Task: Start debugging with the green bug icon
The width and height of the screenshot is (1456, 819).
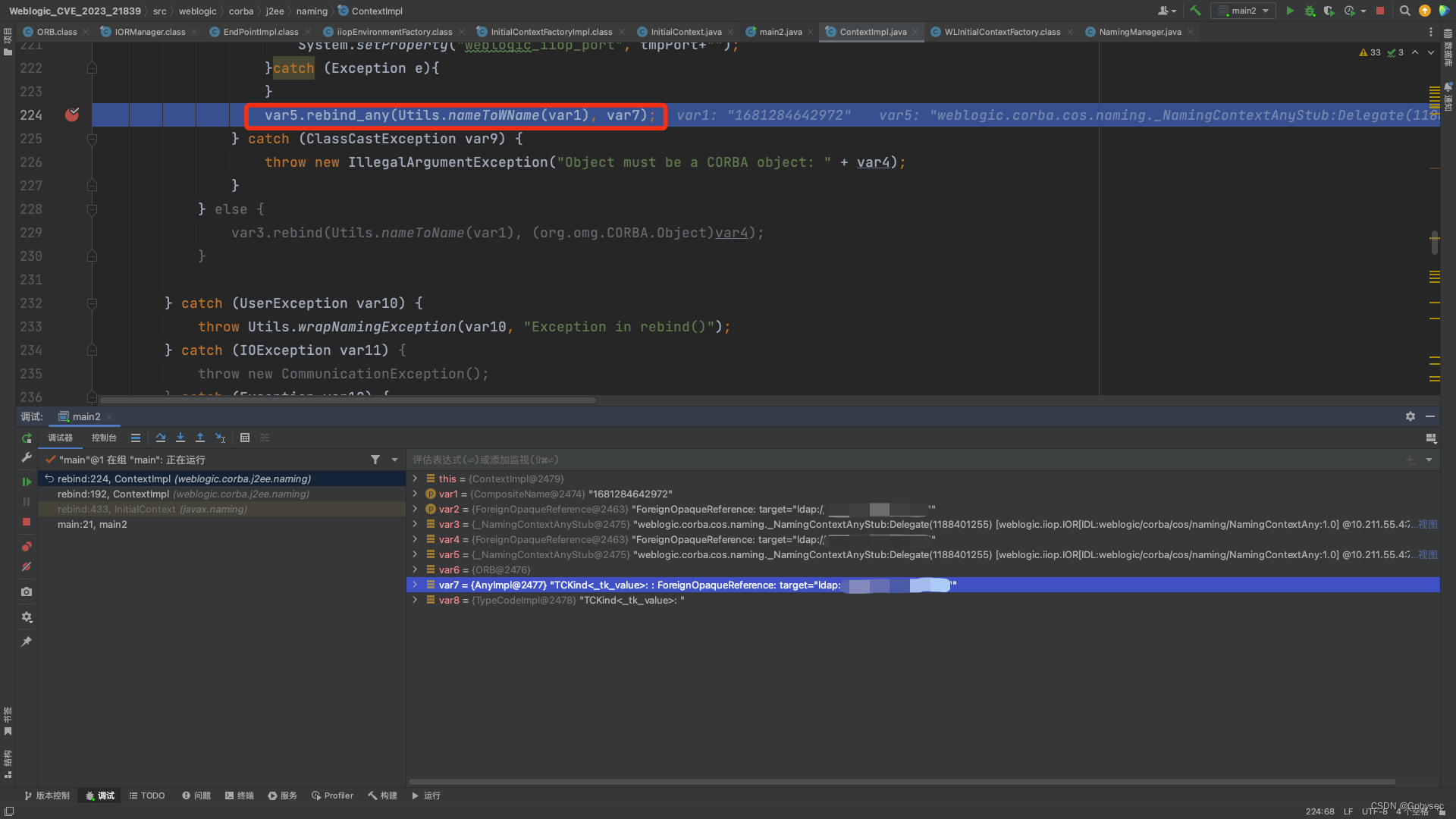Action: [x=1310, y=11]
